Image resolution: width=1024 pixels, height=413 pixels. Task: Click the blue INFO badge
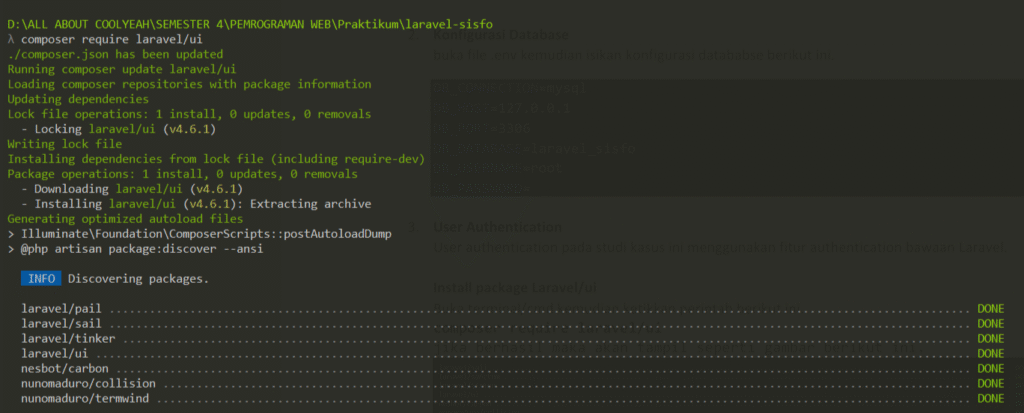[x=41, y=279]
